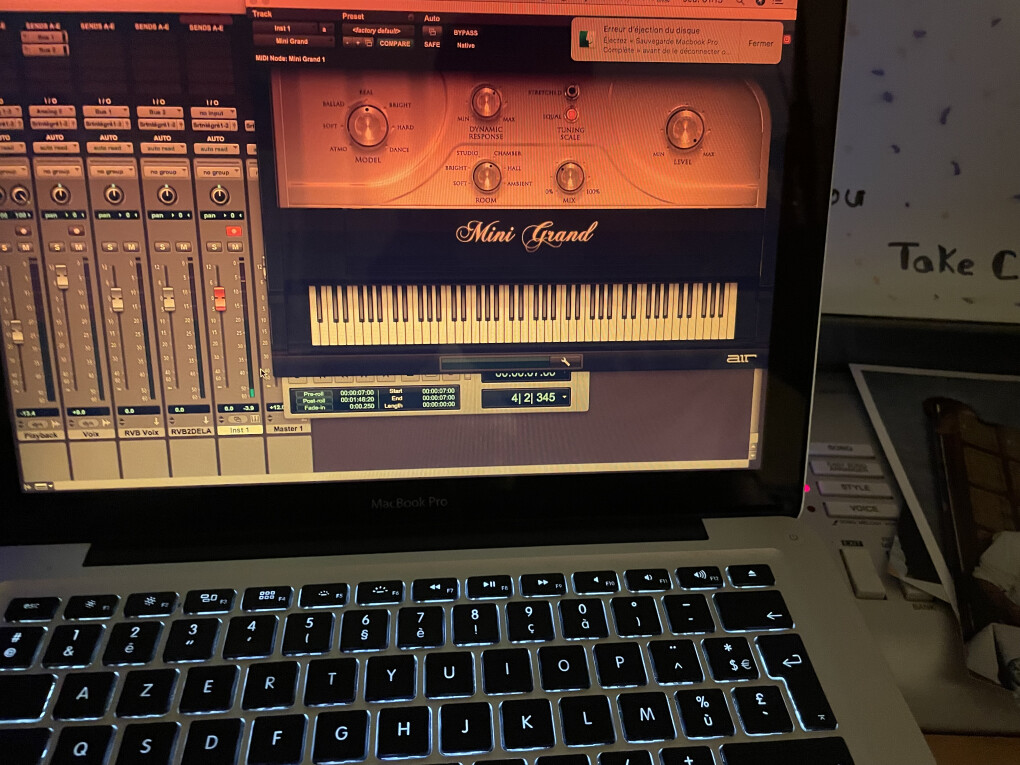The height and width of the screenshot is (765, 1020).
Task: Click the preset copy settings icon beside COMPARE
Action: (x=368, y=44)
